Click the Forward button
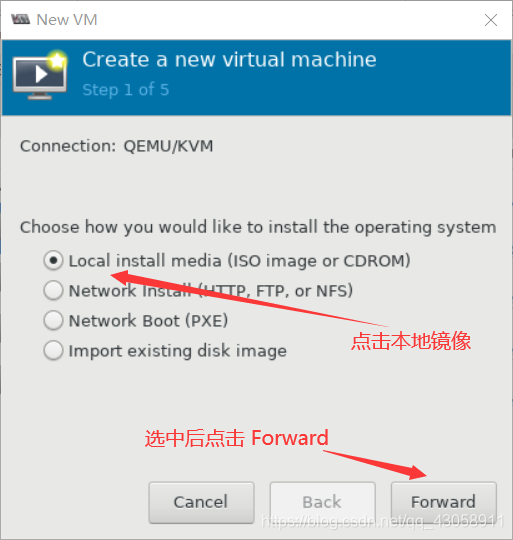This screenshot has width=513, height=540. [443, 502]
